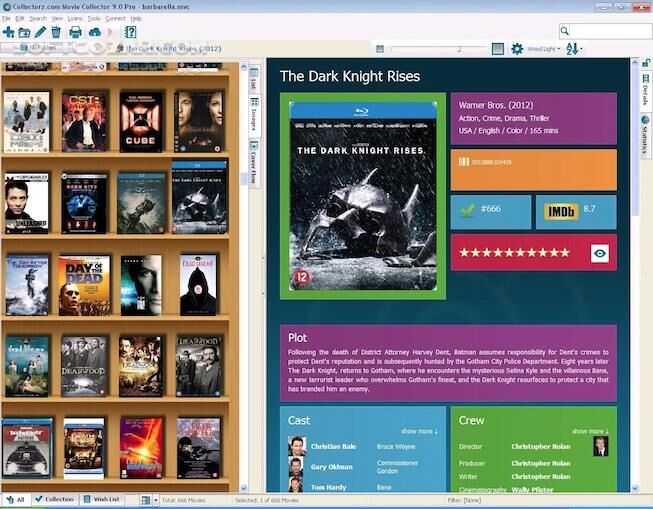
Task: Switch to the Collection tab
Action: click(x=55, y=499)
